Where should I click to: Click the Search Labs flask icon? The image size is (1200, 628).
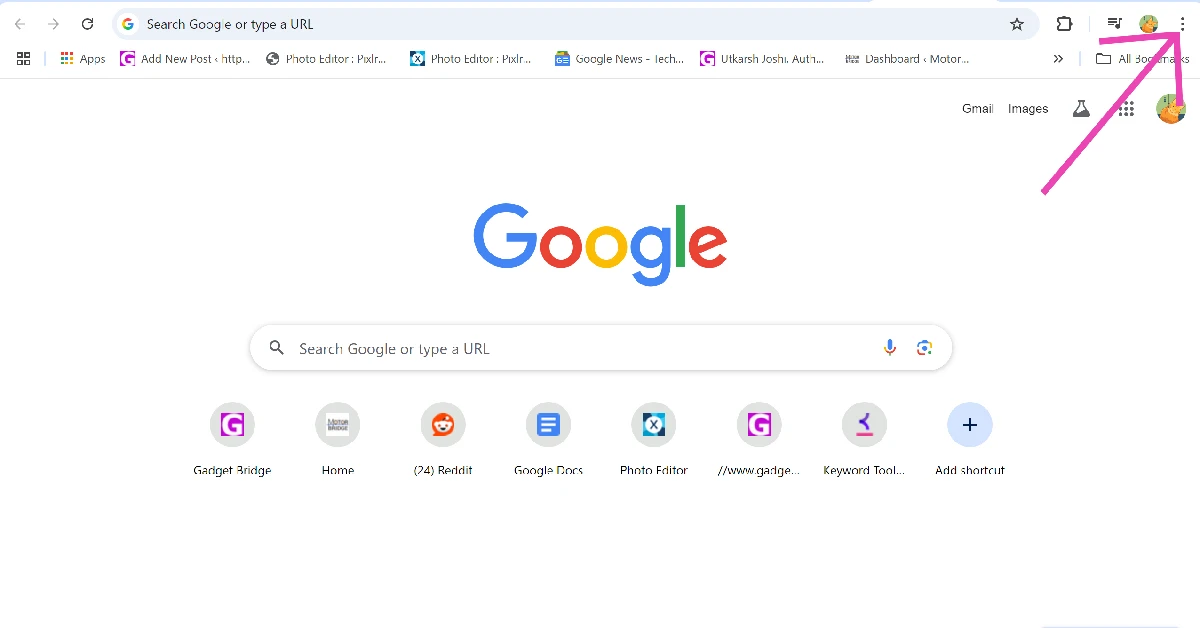click(x=1081, y=108)
